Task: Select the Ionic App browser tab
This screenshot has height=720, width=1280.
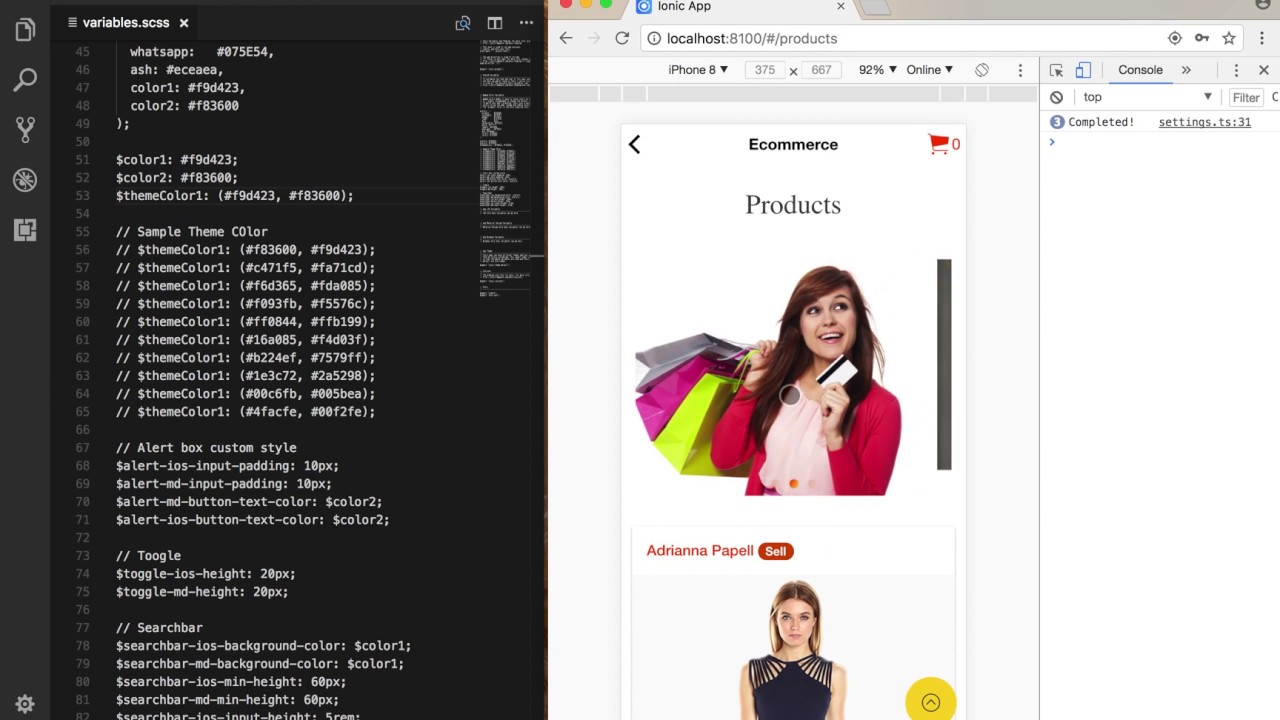Action: (740, 7)
